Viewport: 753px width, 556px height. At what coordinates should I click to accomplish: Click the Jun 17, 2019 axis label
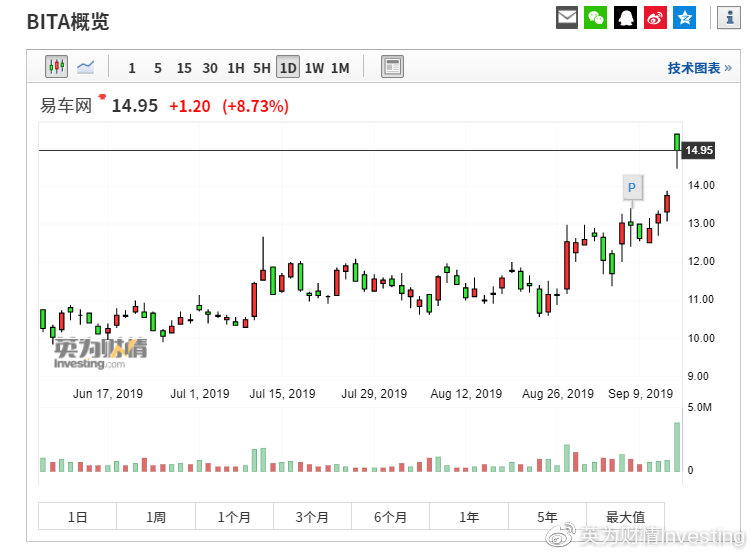(x=108, y=394)
